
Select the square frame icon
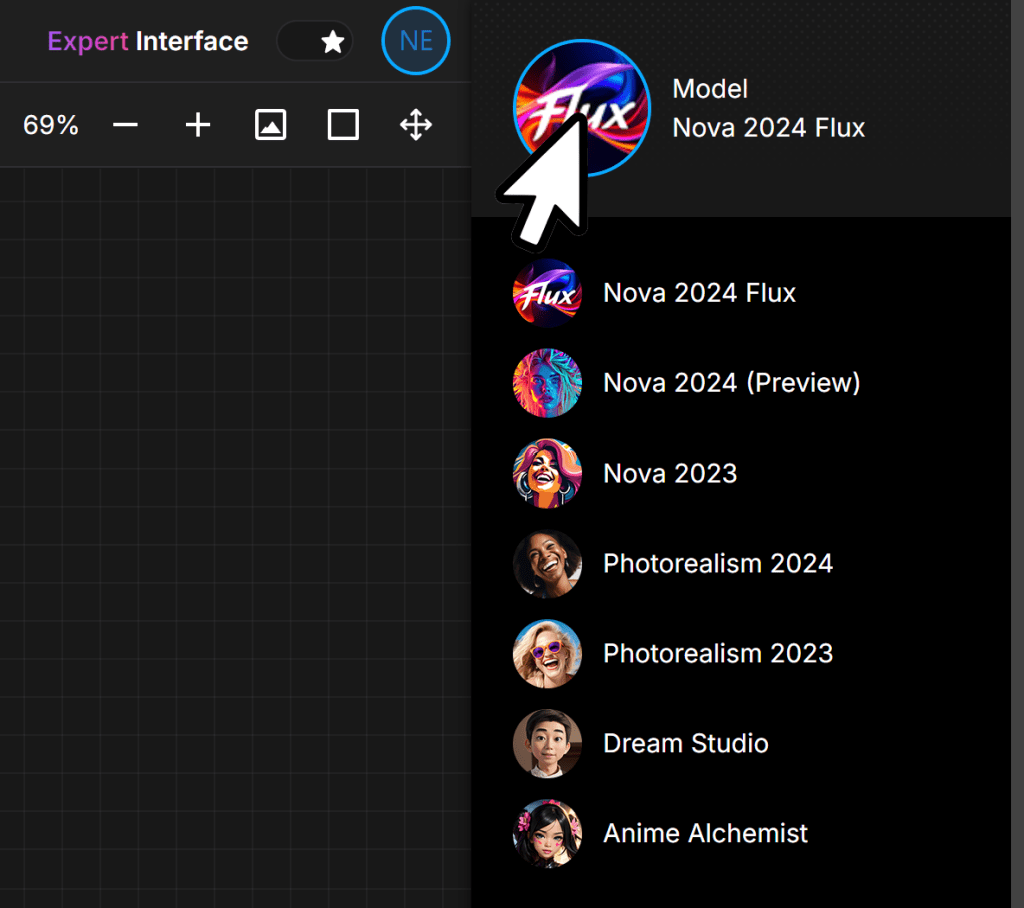(343, 125)
